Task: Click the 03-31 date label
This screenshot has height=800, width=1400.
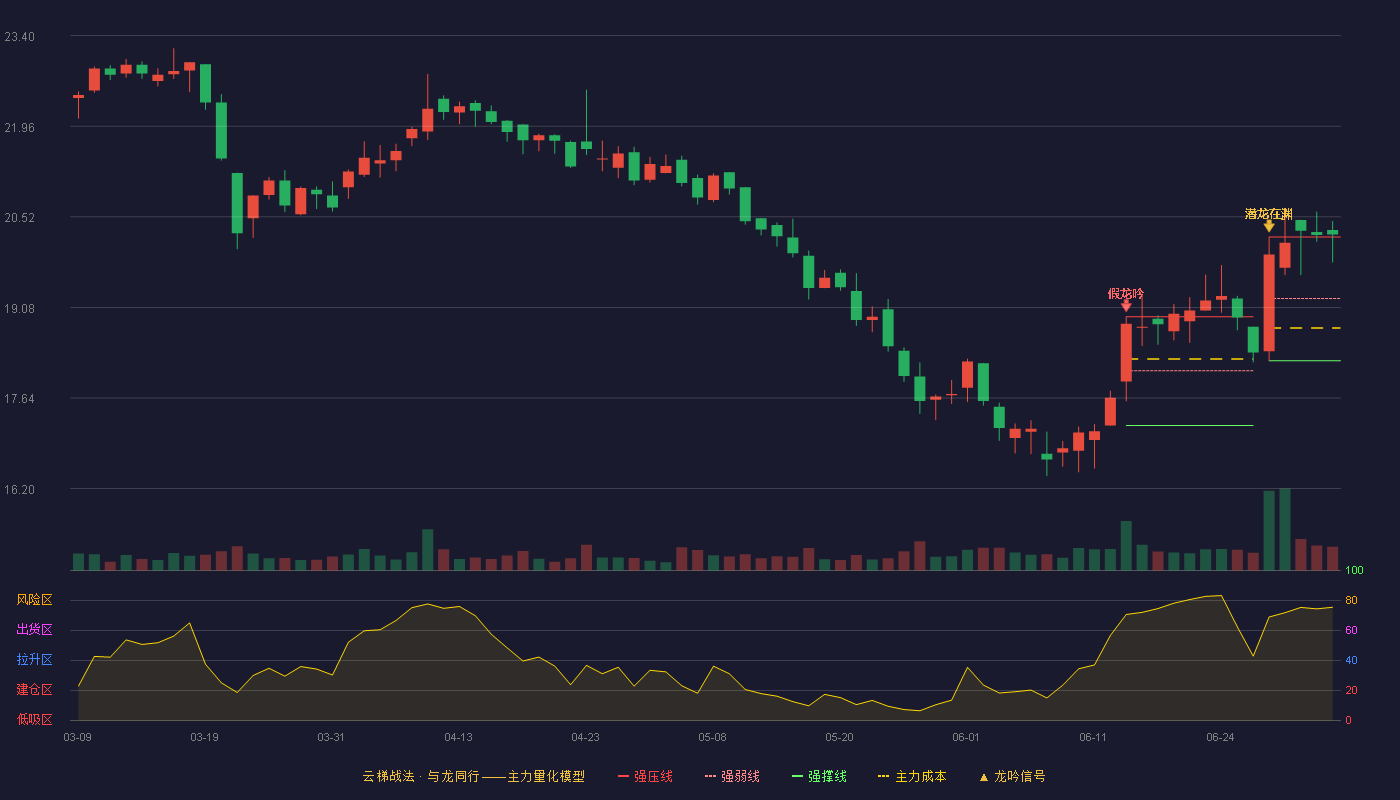Action: [331, 737]
